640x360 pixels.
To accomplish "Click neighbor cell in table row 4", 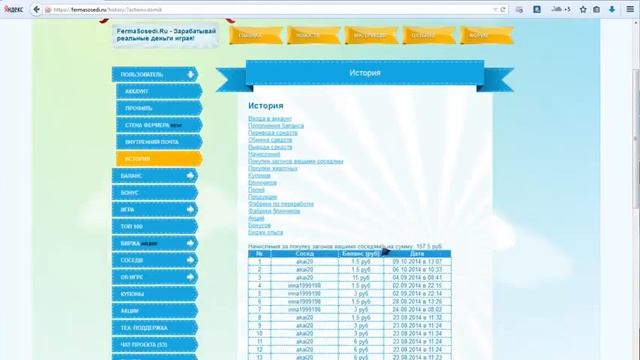I will pyautogui.click(x=304, y=286).
